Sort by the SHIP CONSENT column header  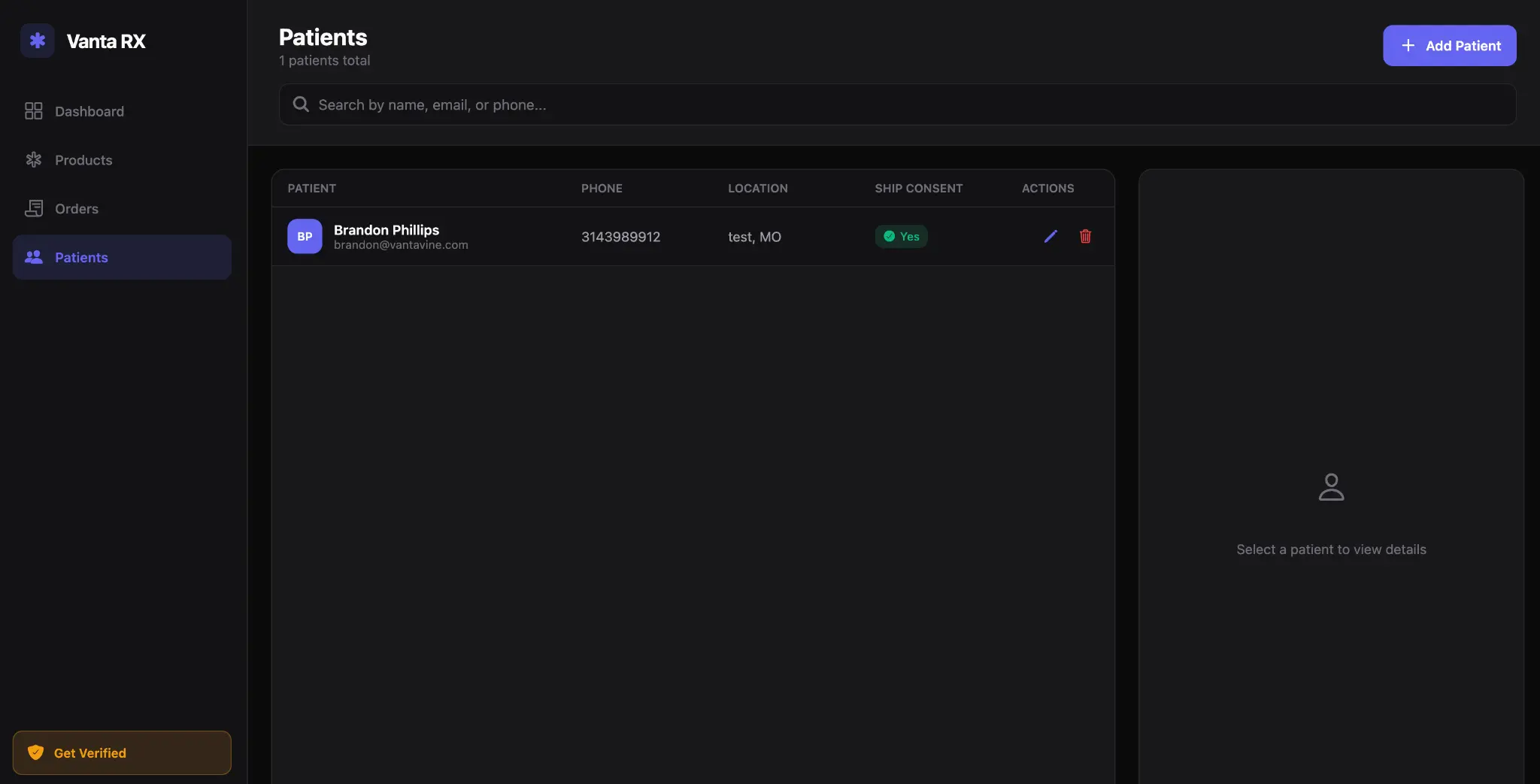pyautogui.click(x=918, y=188)
